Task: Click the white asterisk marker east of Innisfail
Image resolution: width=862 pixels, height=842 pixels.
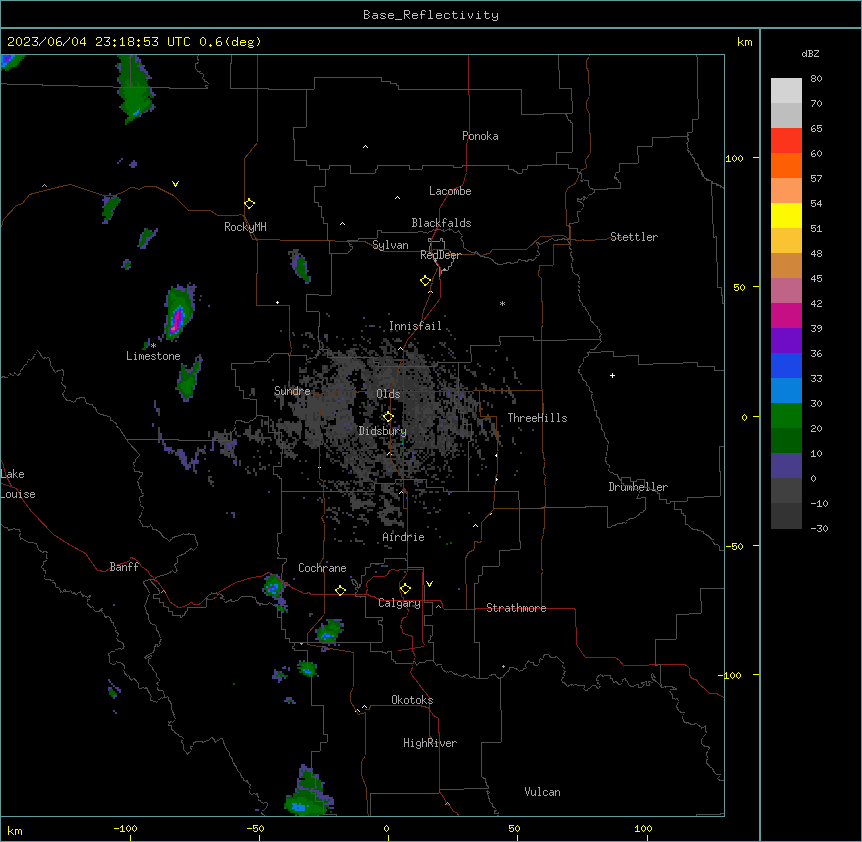Action: [x=502, y=303]
